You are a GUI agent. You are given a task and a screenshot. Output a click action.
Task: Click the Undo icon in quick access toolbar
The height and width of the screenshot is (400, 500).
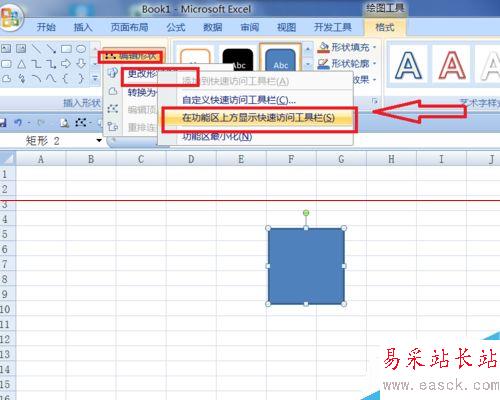tap(18, 123)
